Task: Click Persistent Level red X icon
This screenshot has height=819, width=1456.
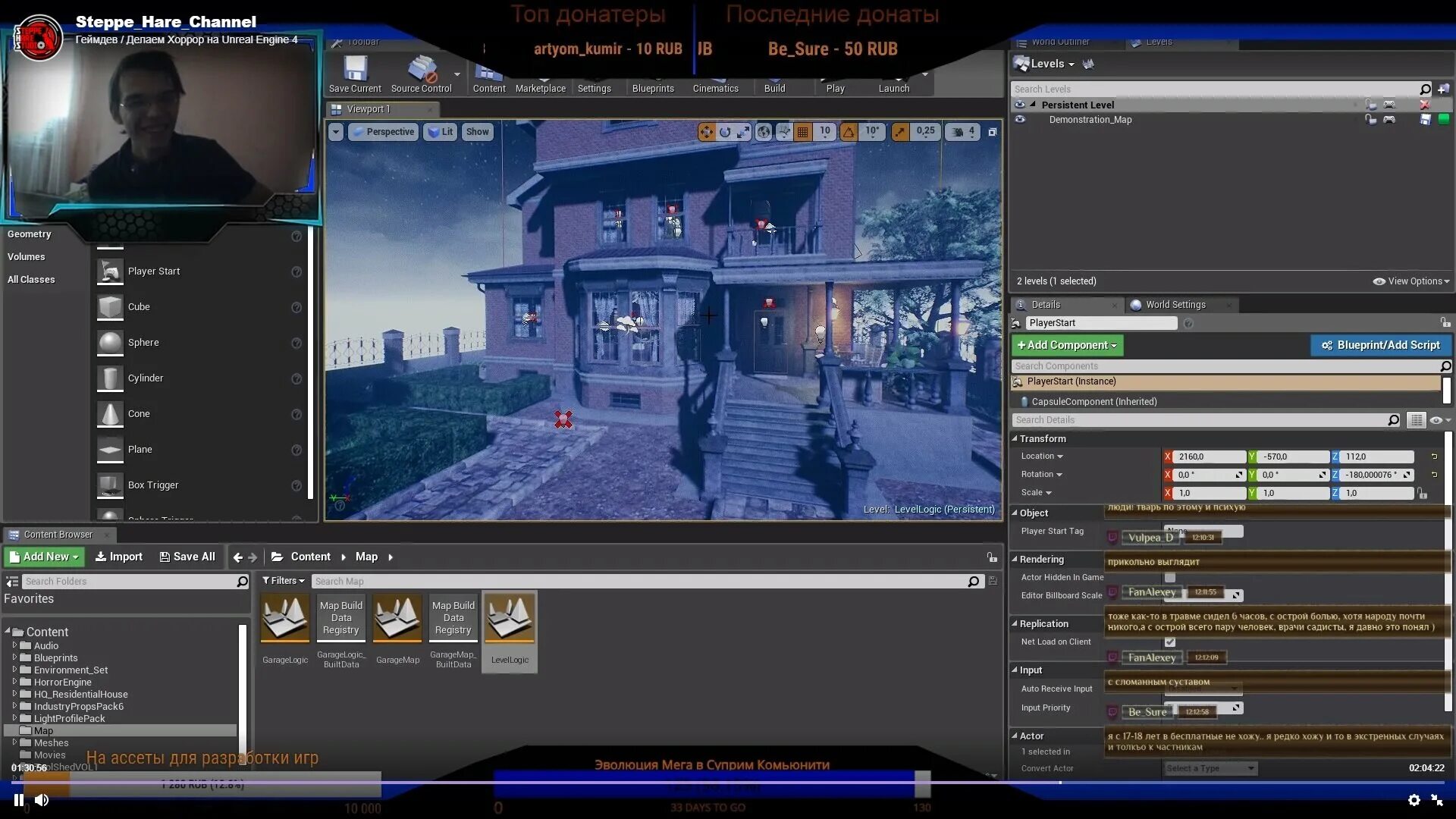Action: point(1424,105)
